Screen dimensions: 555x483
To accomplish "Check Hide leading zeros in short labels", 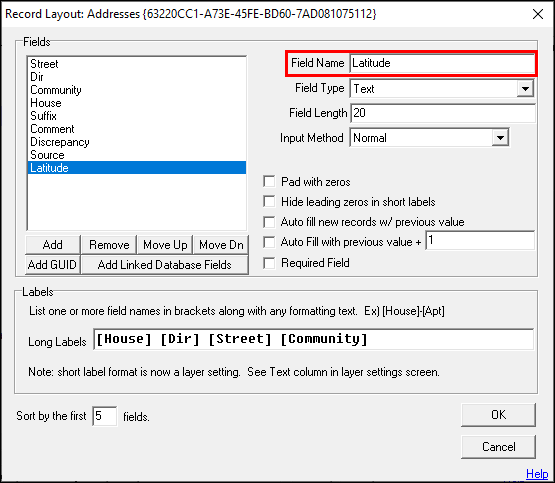I will coord(269,202).
